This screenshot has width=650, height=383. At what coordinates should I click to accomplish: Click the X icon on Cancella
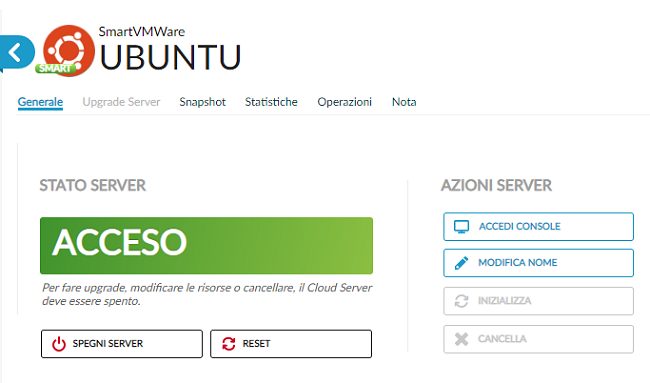click(461, 339)
